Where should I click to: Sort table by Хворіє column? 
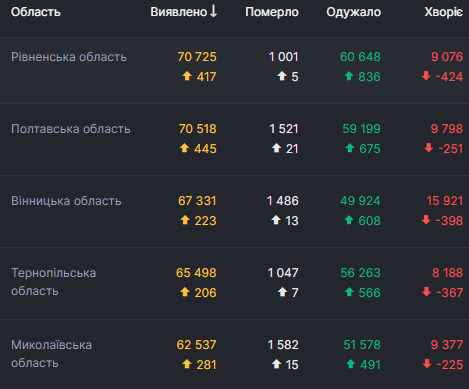(x=443, y=12)
